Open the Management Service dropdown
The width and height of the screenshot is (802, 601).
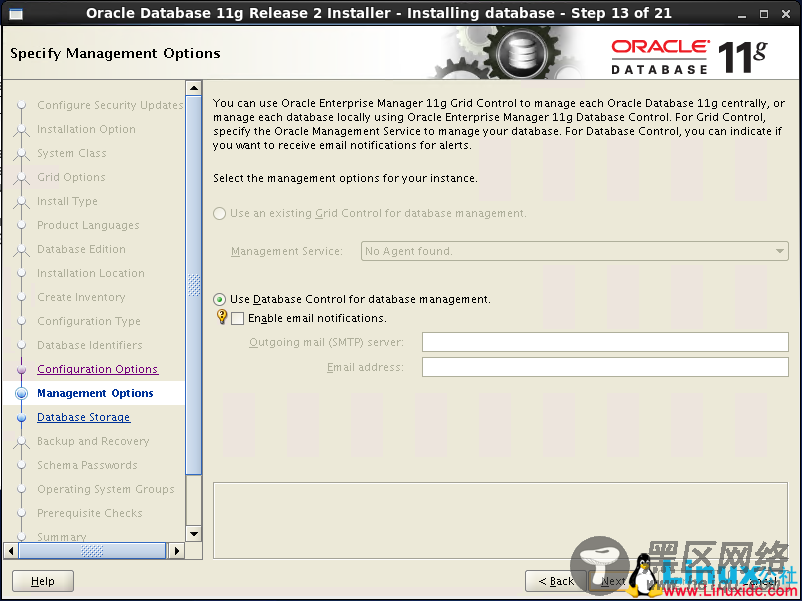[x=574, y=251]
